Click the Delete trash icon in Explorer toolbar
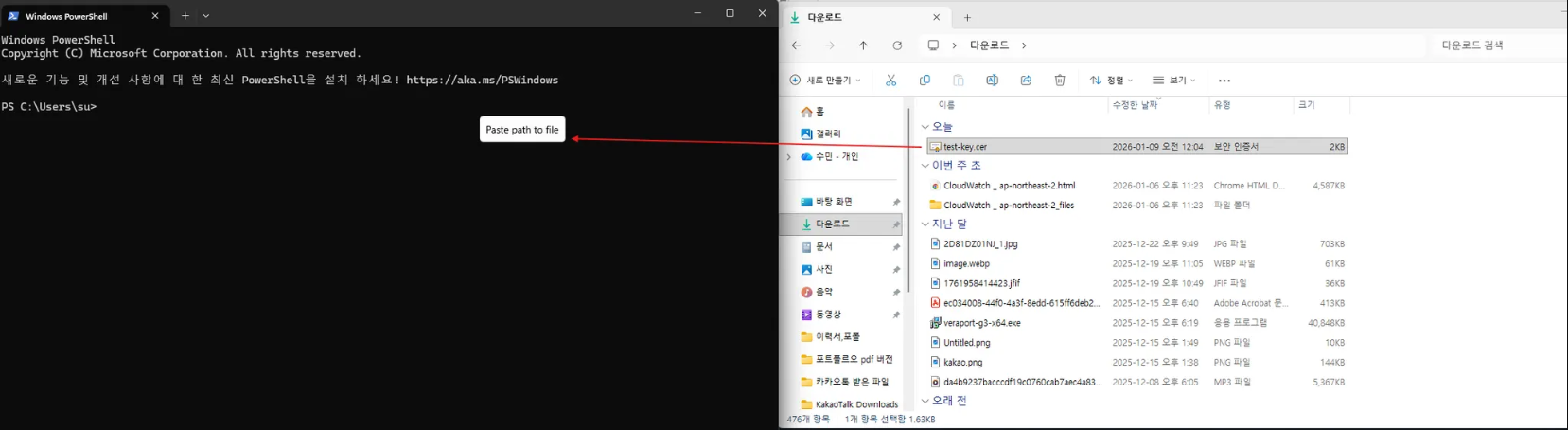Image resolution: width=1568 pixels, height=430 pixels. click(x=1060, y=81)
